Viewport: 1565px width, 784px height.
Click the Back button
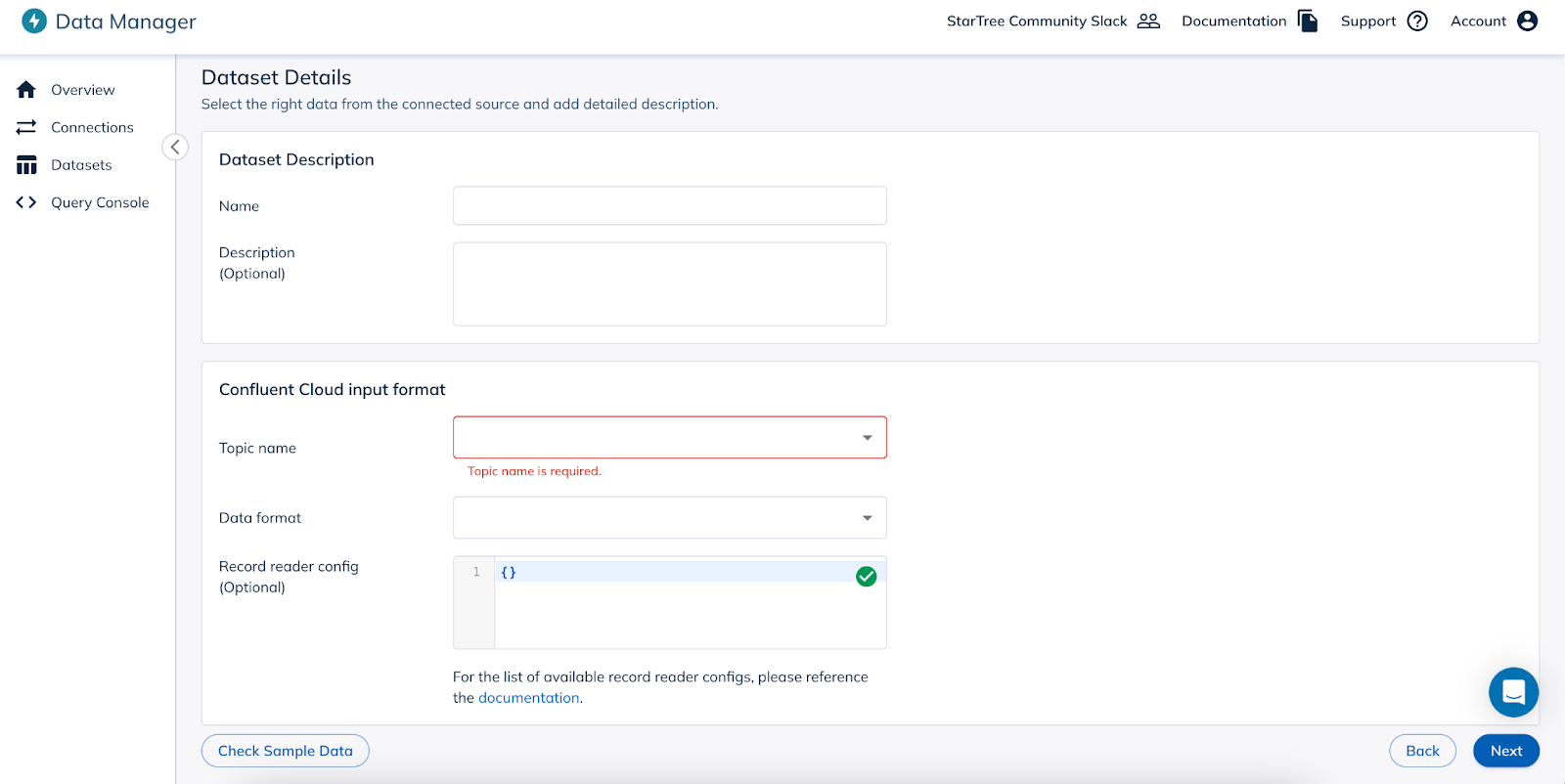(x=1422, y=751)
